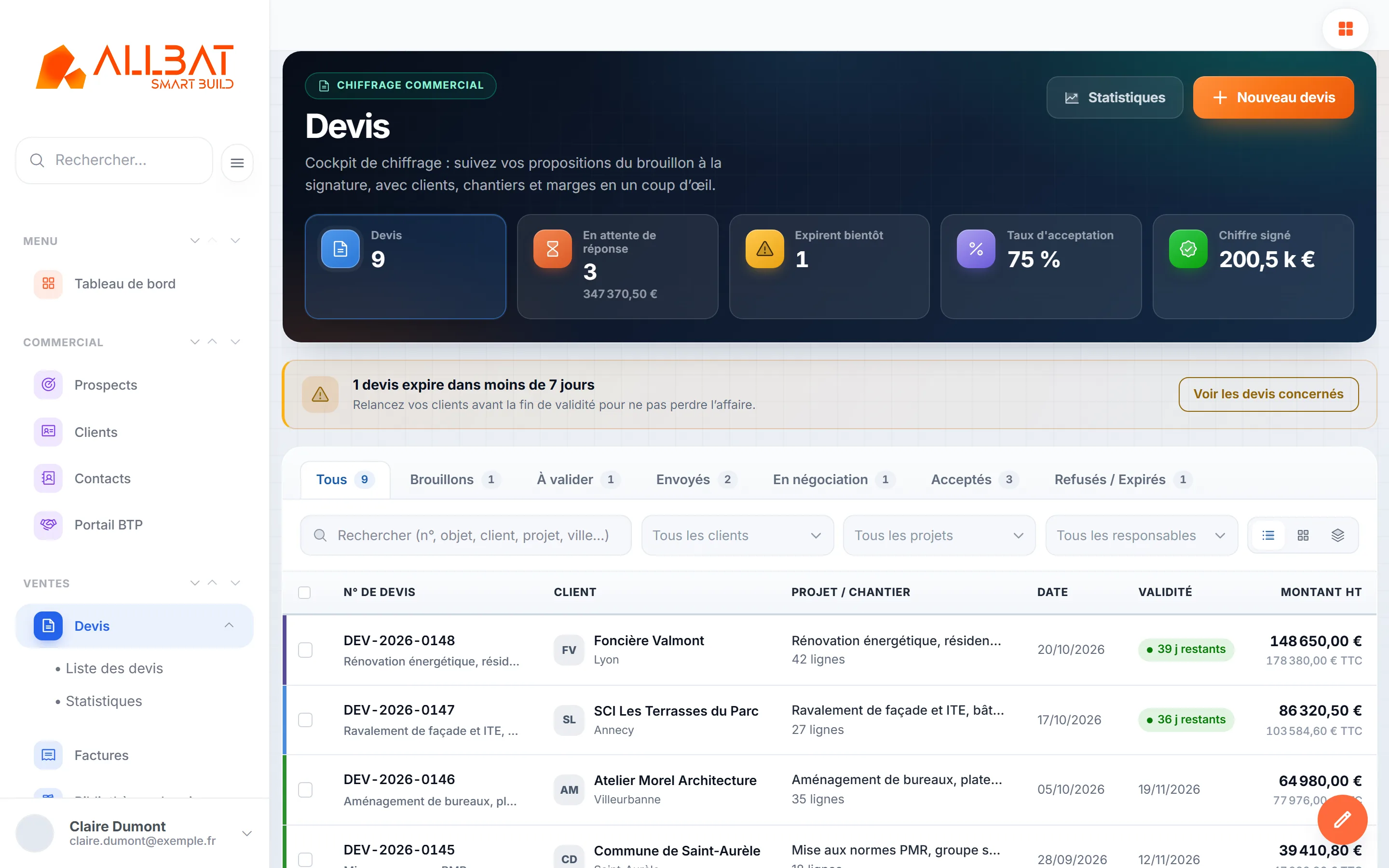This screenshot has height=868, width=1389.
Task: Switch to list view icon
Action: pos(1268,535)
